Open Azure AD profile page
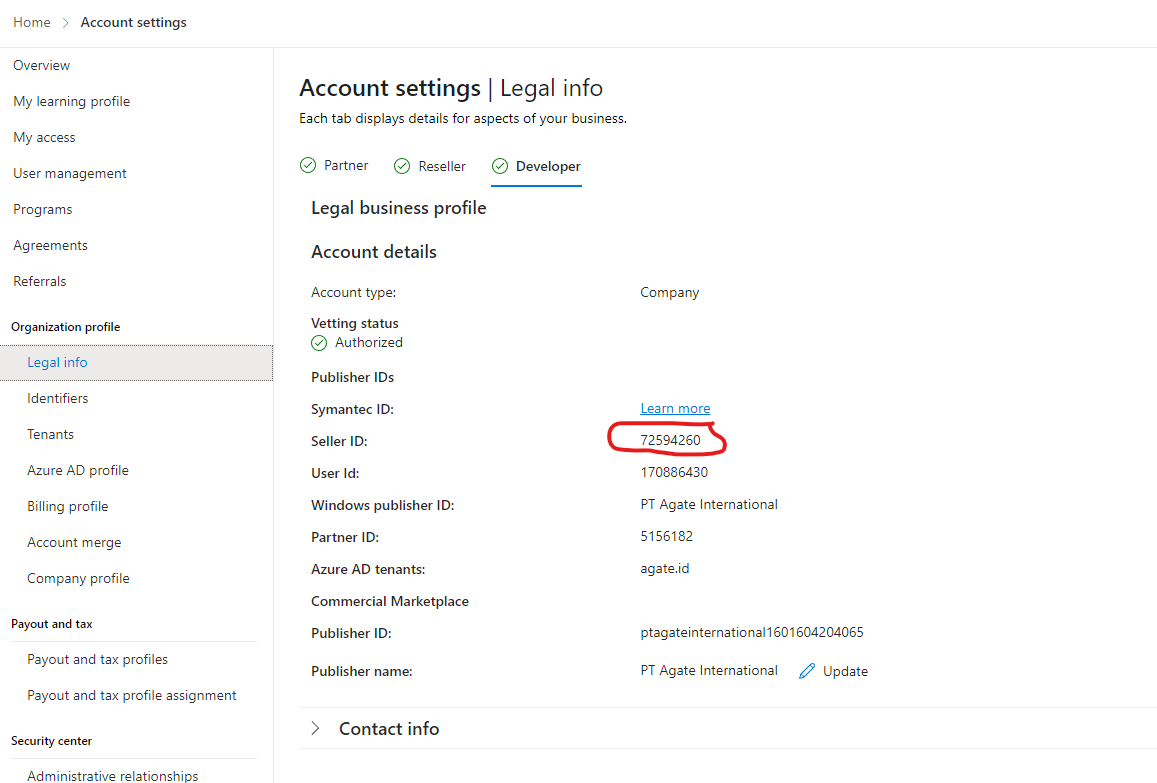 point(78,470)
